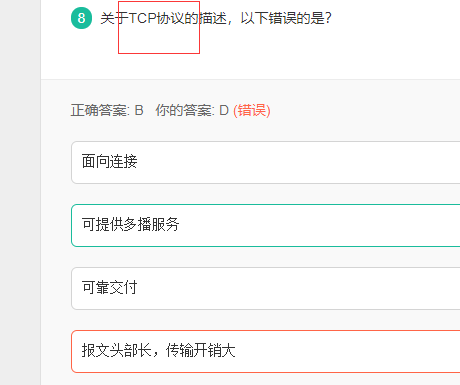Click the gray left sidebar strip
This screenshot has height=385, width=460.
[x=20, y=192]
